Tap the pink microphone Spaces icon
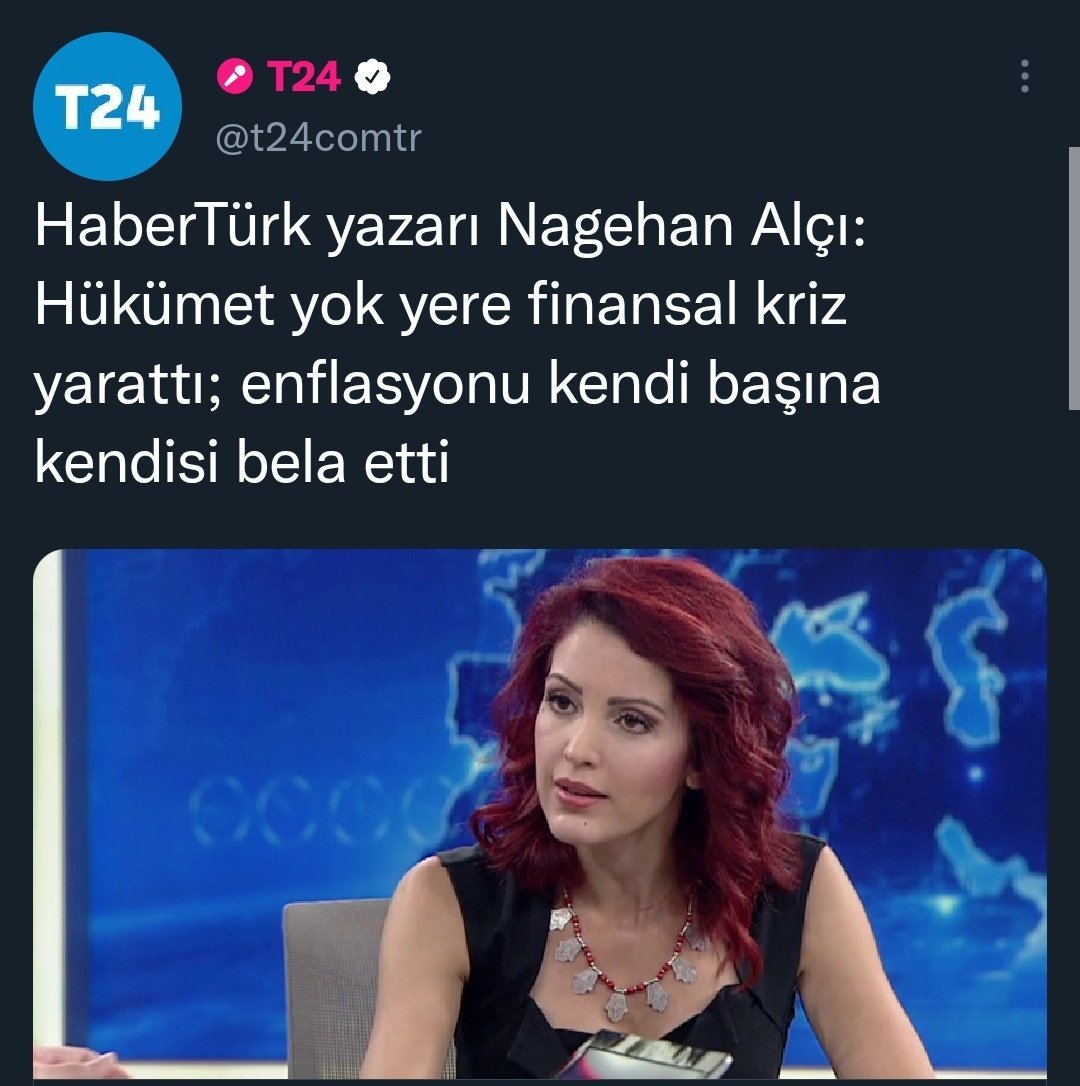Screen dimensions: 1080x1086 pos(235,75)
